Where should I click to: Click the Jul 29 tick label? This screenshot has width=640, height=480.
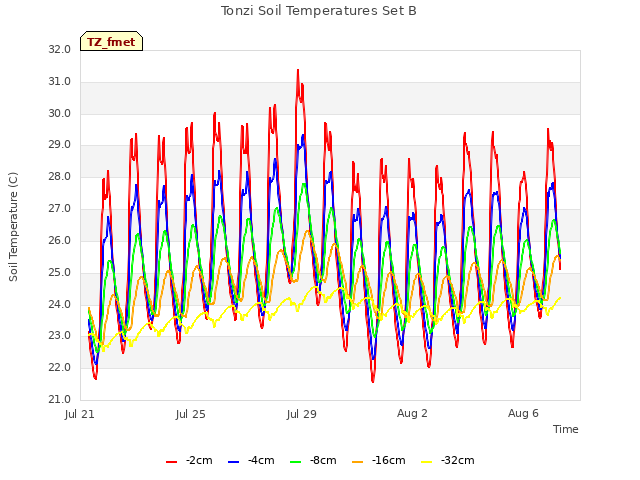[x=302, y=414]
